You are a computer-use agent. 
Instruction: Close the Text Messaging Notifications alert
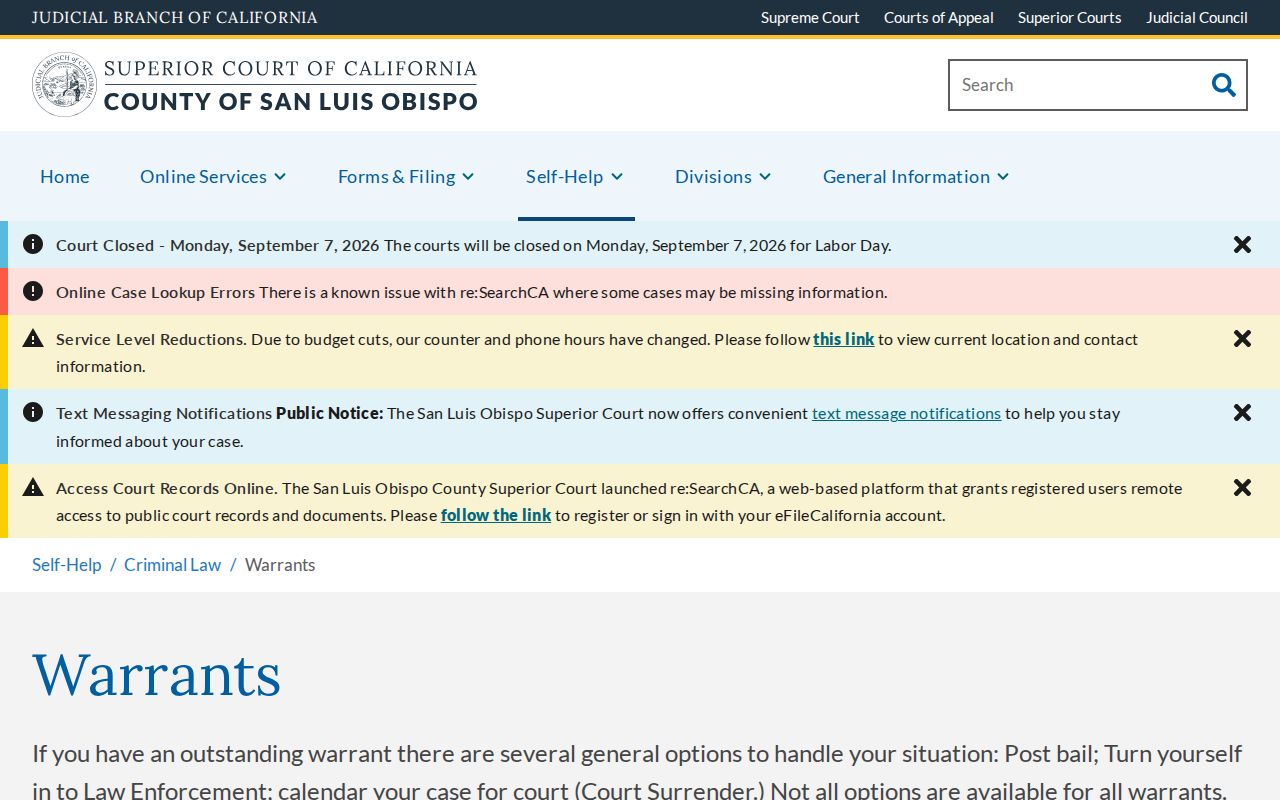pos(1242,413)
